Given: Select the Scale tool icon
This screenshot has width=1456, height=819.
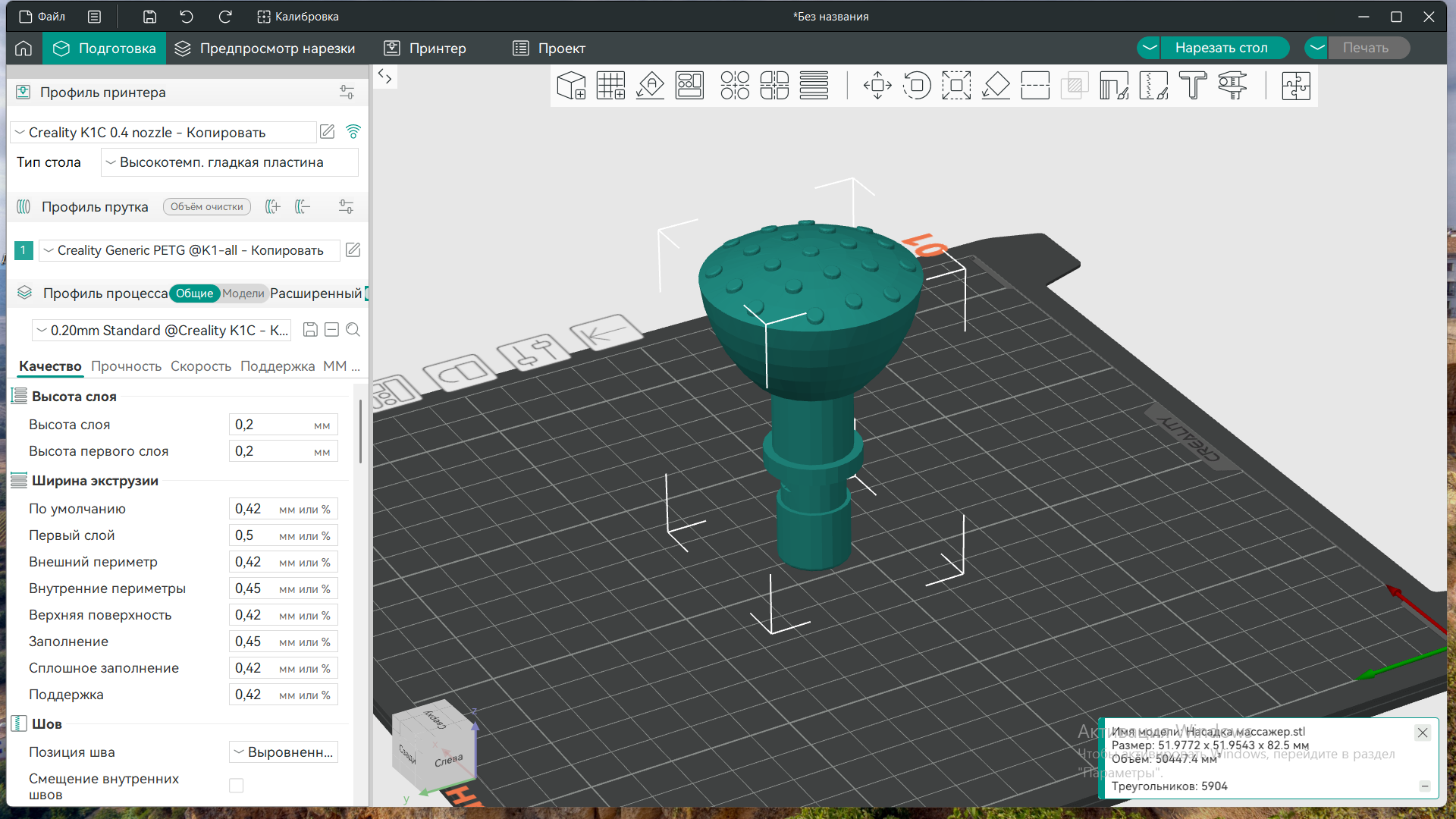Looking at the screenshot, I should coord(956,86).
